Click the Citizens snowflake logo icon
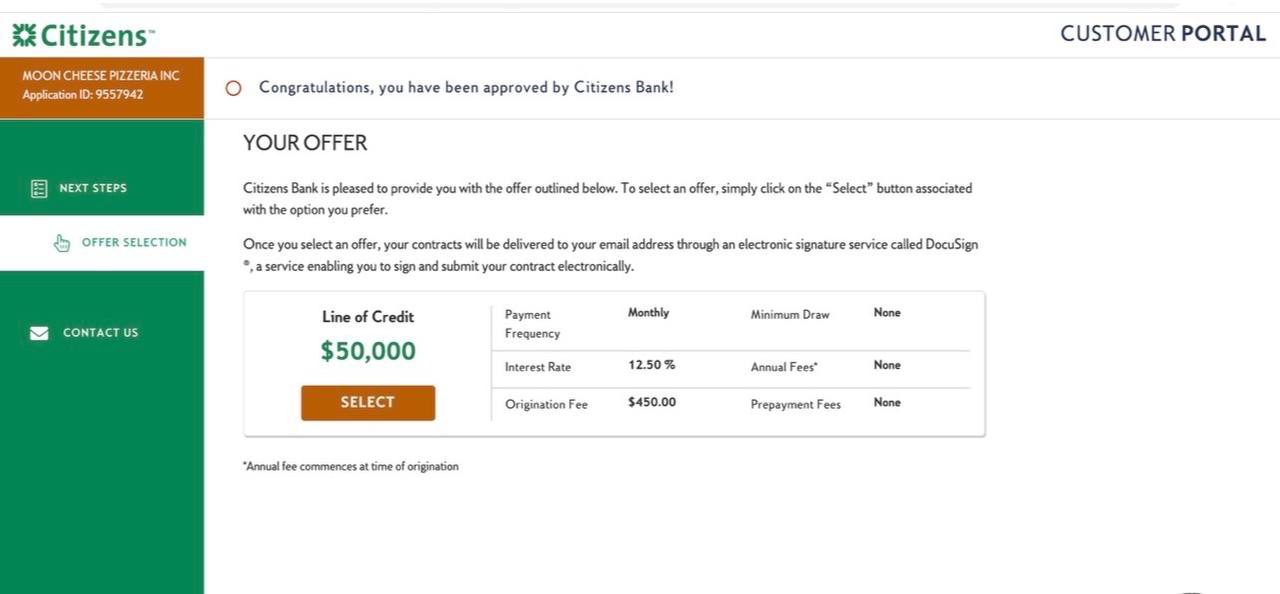The width and height of the screenshot is (1280, 594). 24,35
